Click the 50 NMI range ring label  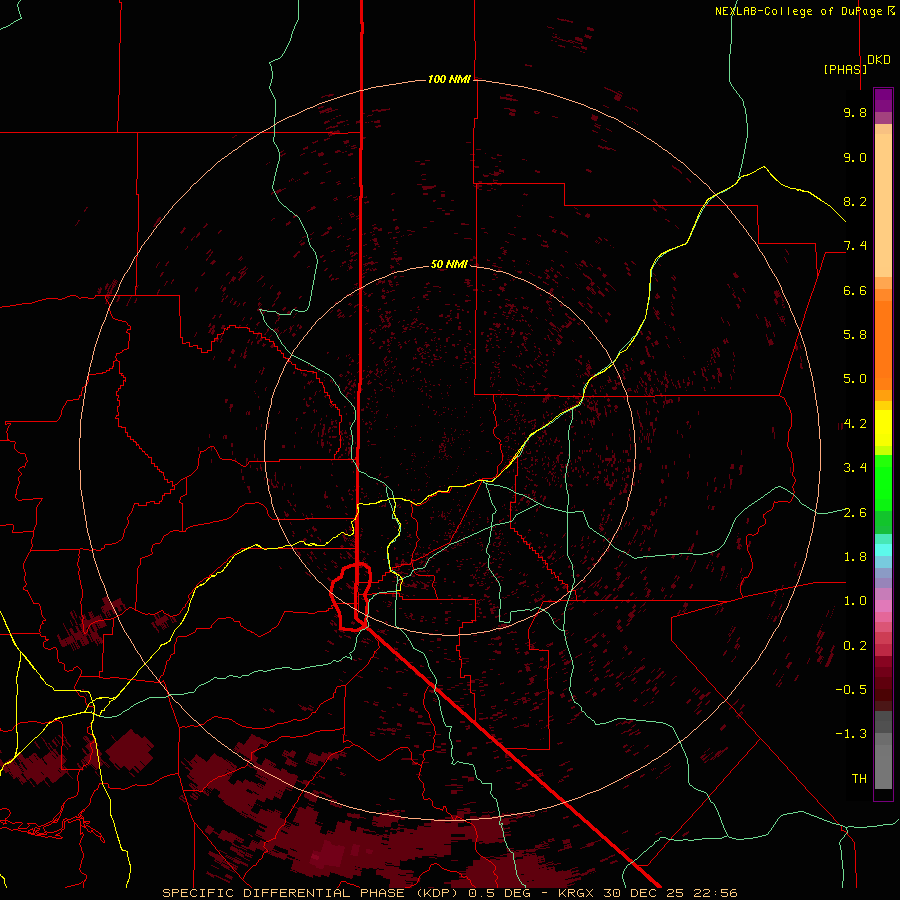click(x=449, y=264)
